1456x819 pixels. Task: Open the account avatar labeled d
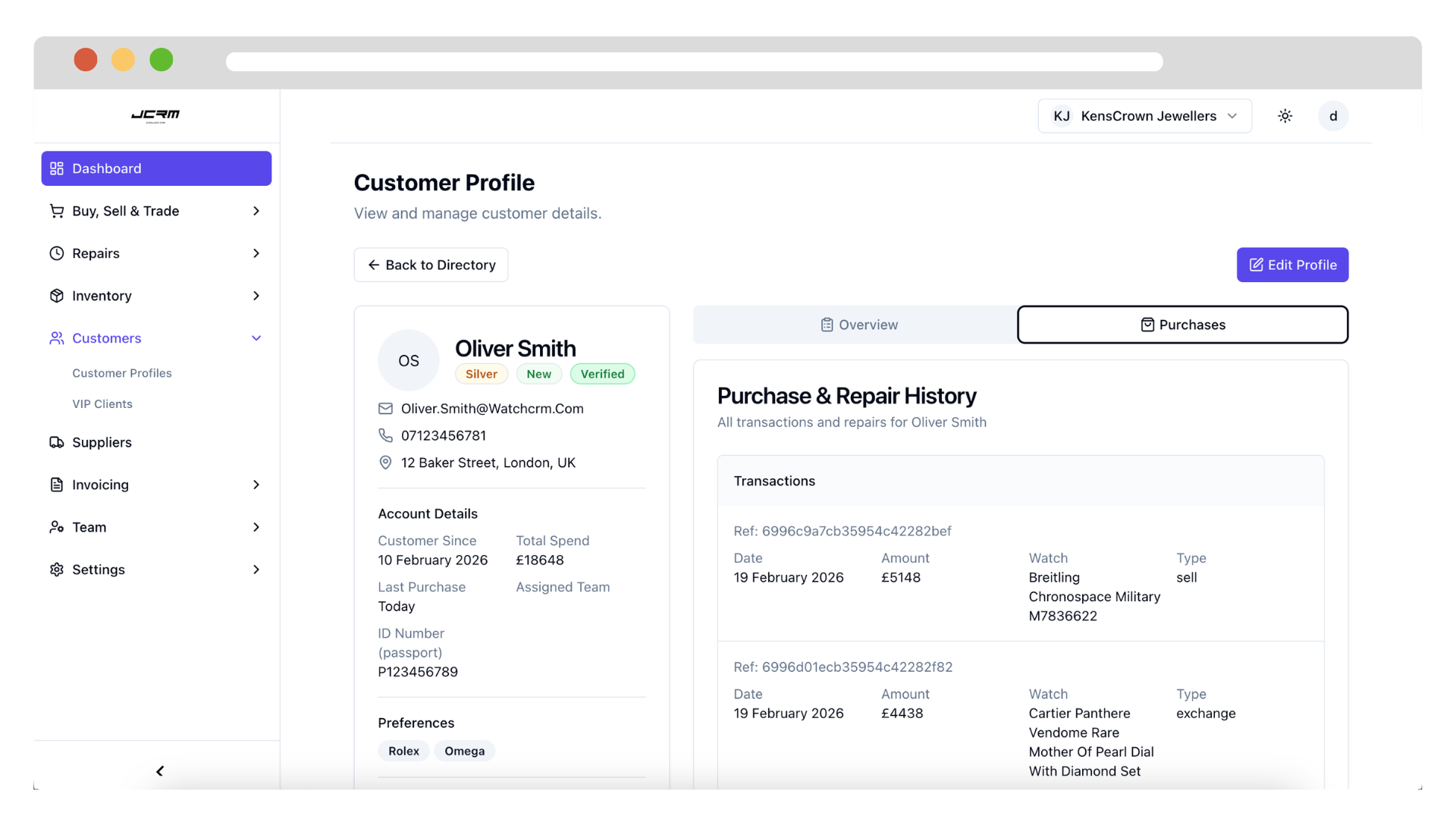(x=1332, y=116)
